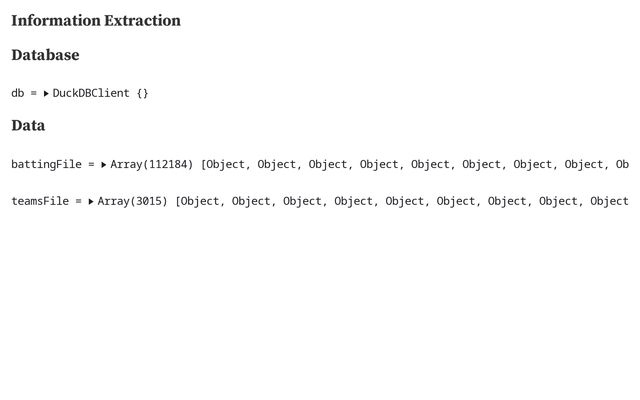The image size is (640, 400).
Task: Click second Object in teamsFile array
Action: click(x=251, y=201)
